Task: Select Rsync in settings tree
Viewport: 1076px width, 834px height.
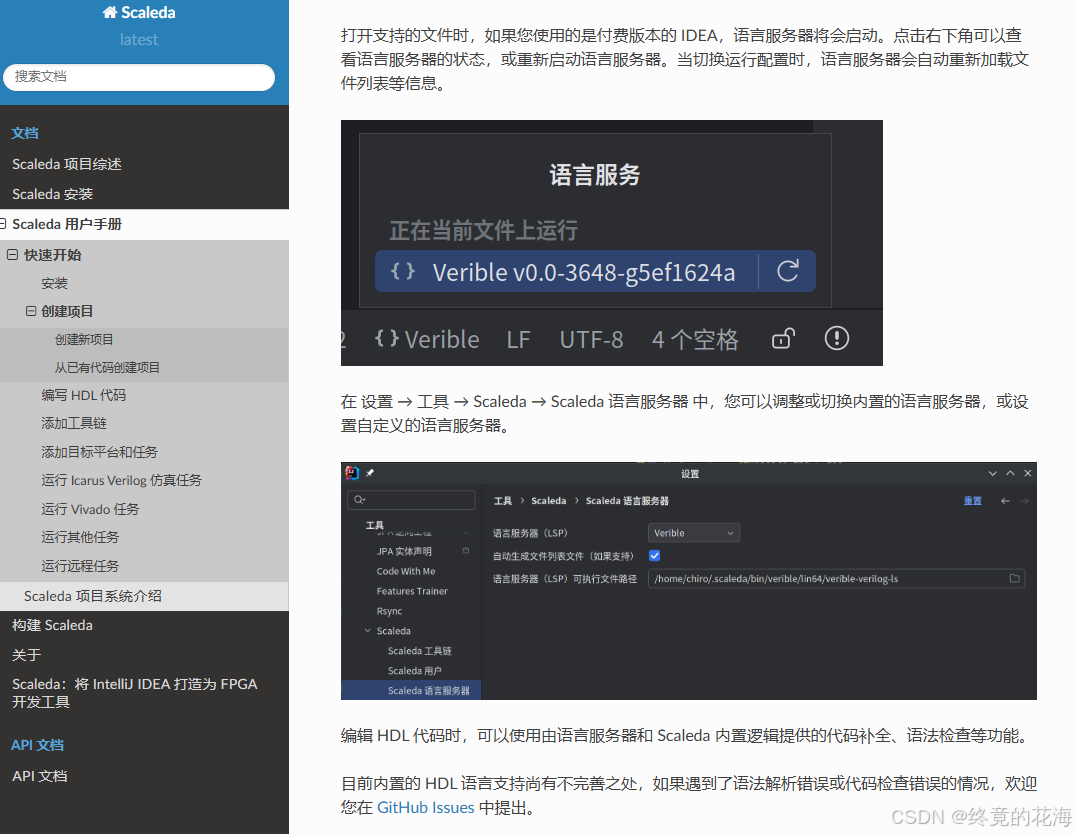Action: coord(389,611)
